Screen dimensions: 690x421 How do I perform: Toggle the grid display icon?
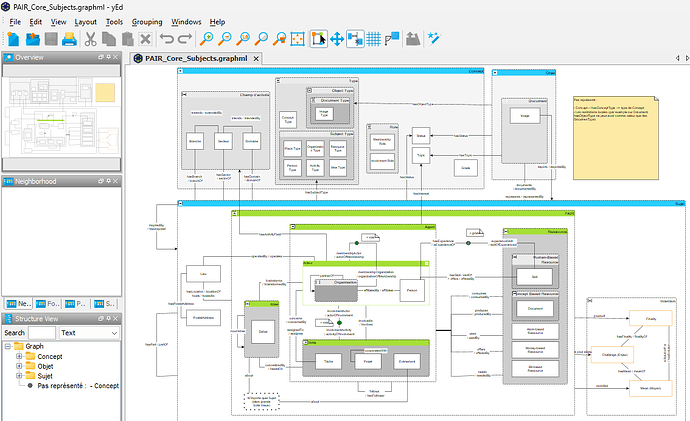373,39
